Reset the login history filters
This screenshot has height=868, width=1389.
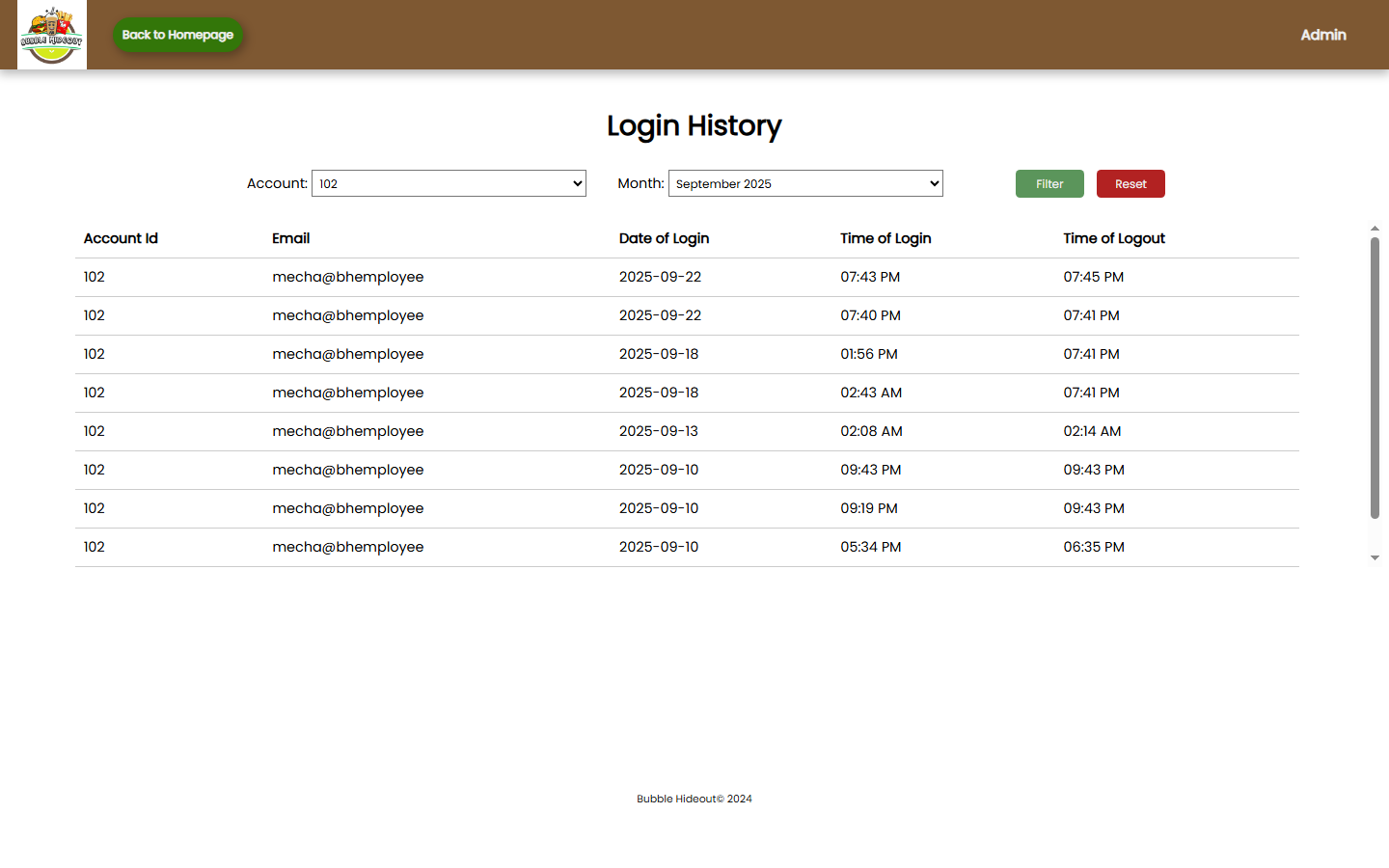pos(1130,184)
